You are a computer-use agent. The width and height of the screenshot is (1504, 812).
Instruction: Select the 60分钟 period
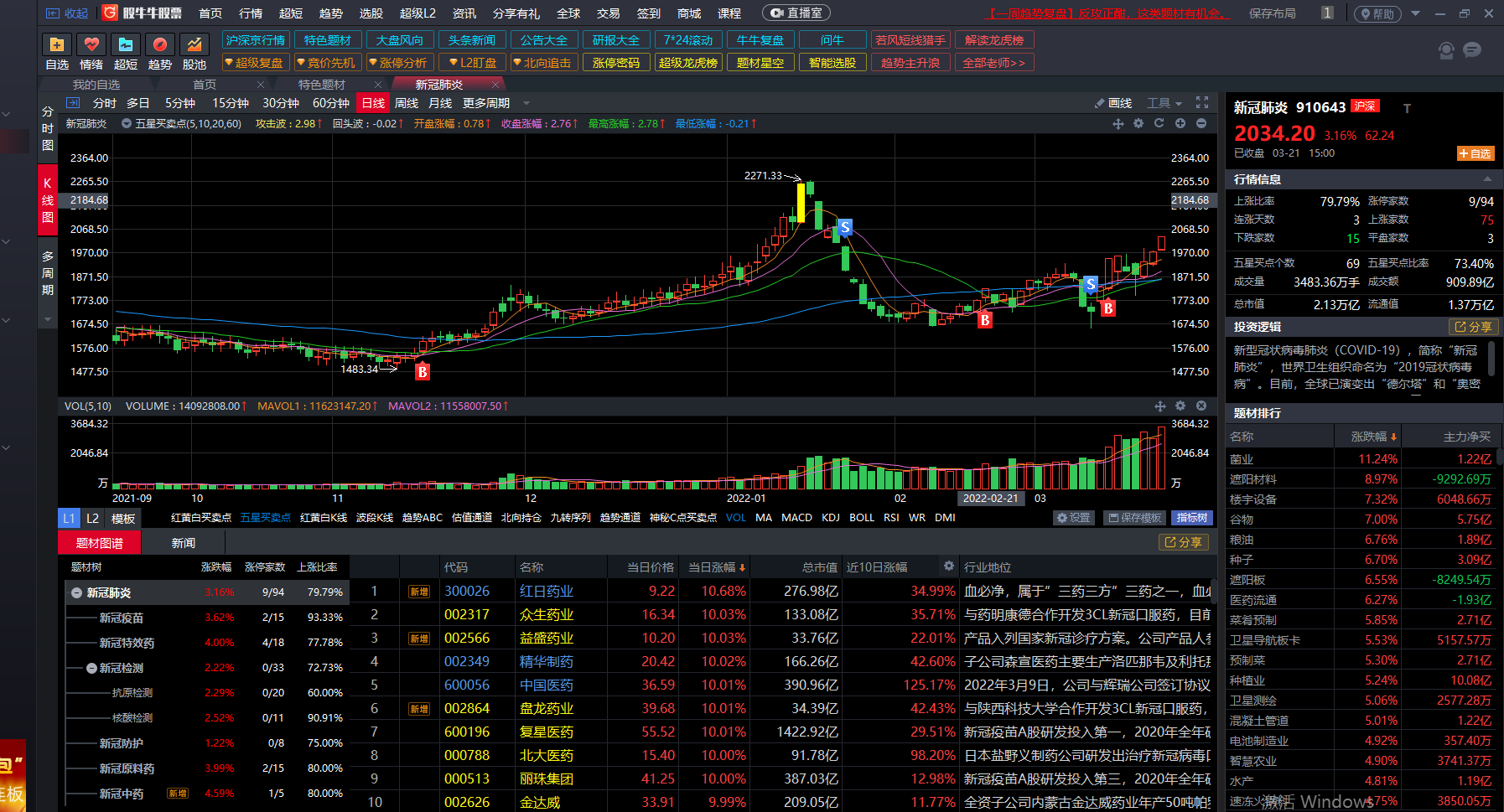(331, 103)
